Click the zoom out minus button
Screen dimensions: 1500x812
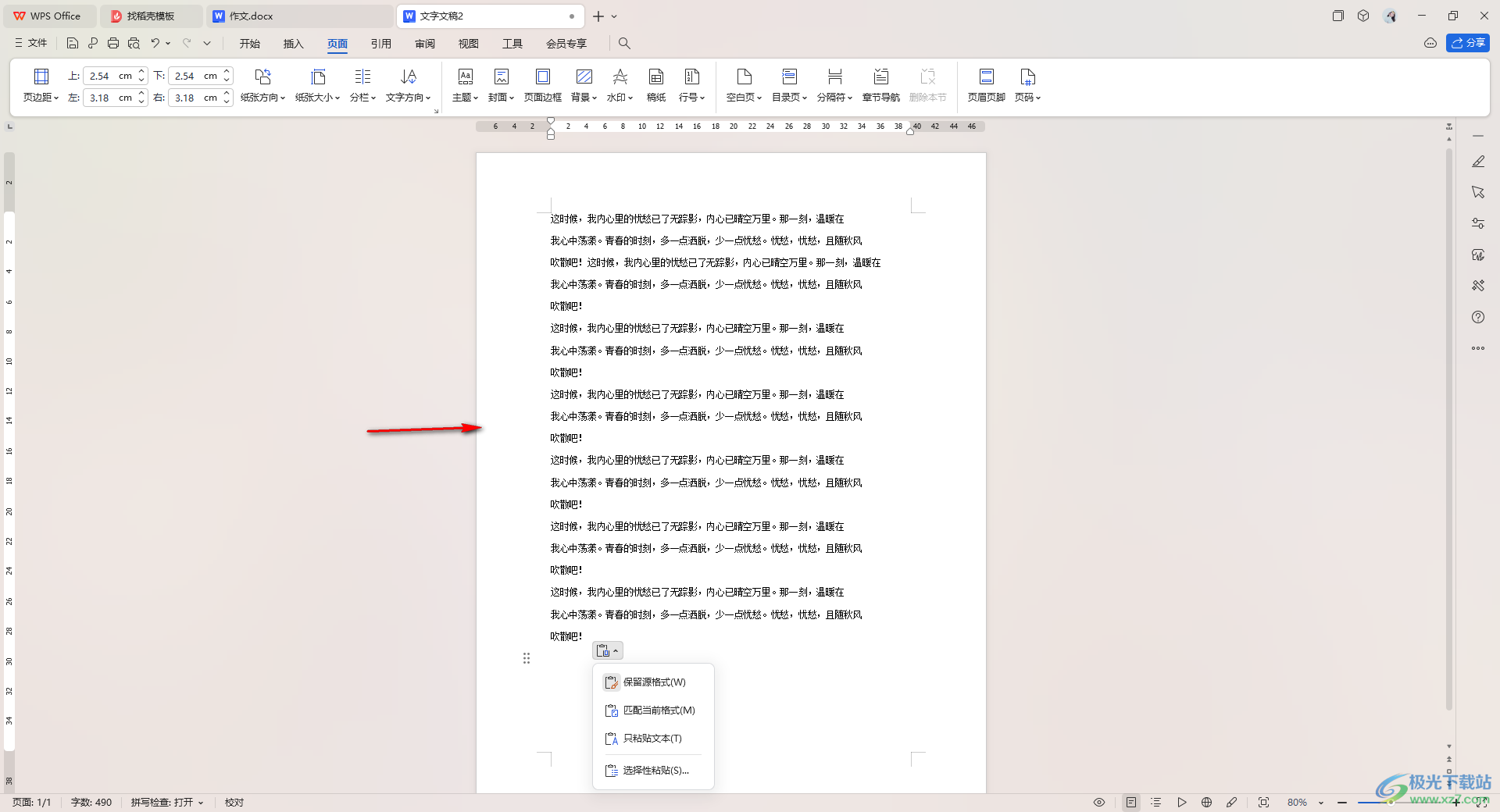(x=1342, y=803)
